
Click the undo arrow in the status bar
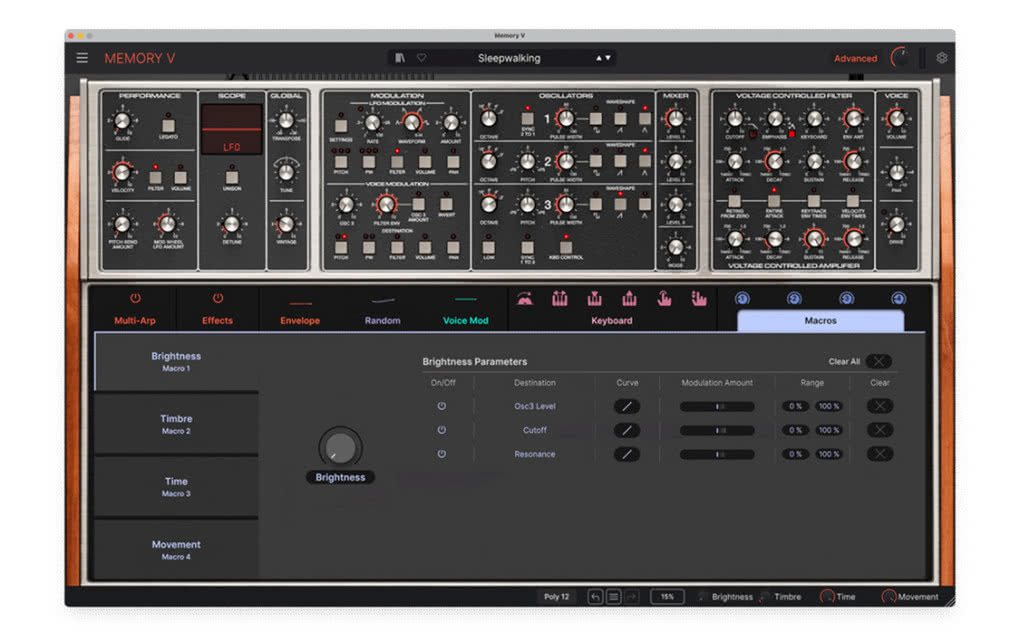tap(595, 597)
